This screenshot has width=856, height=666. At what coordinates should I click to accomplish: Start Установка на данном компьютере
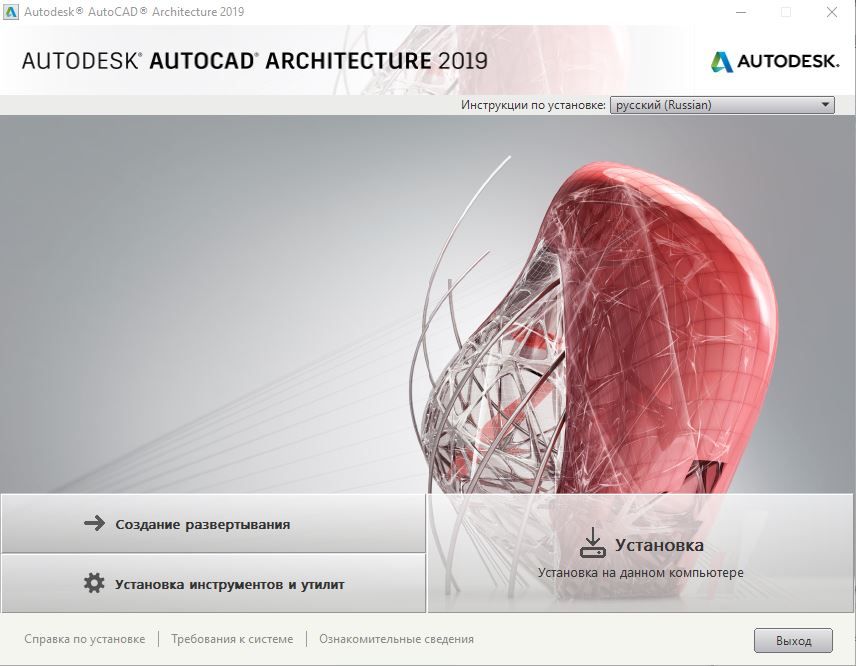pos(641,553)
